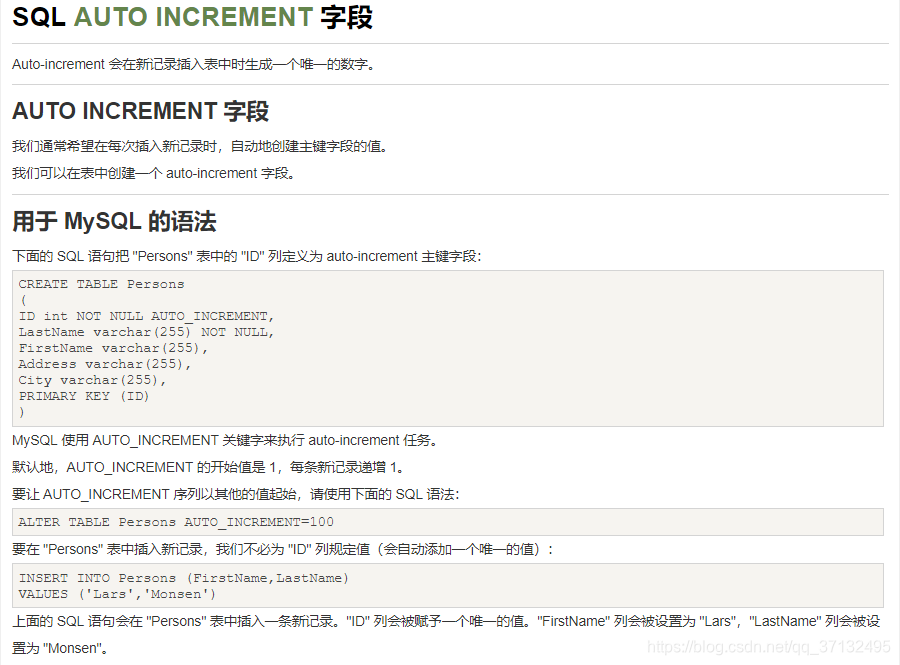The image size is (900, 665).
Task: Click the code line "FirstName varchar(255),"
Action: 113,348
